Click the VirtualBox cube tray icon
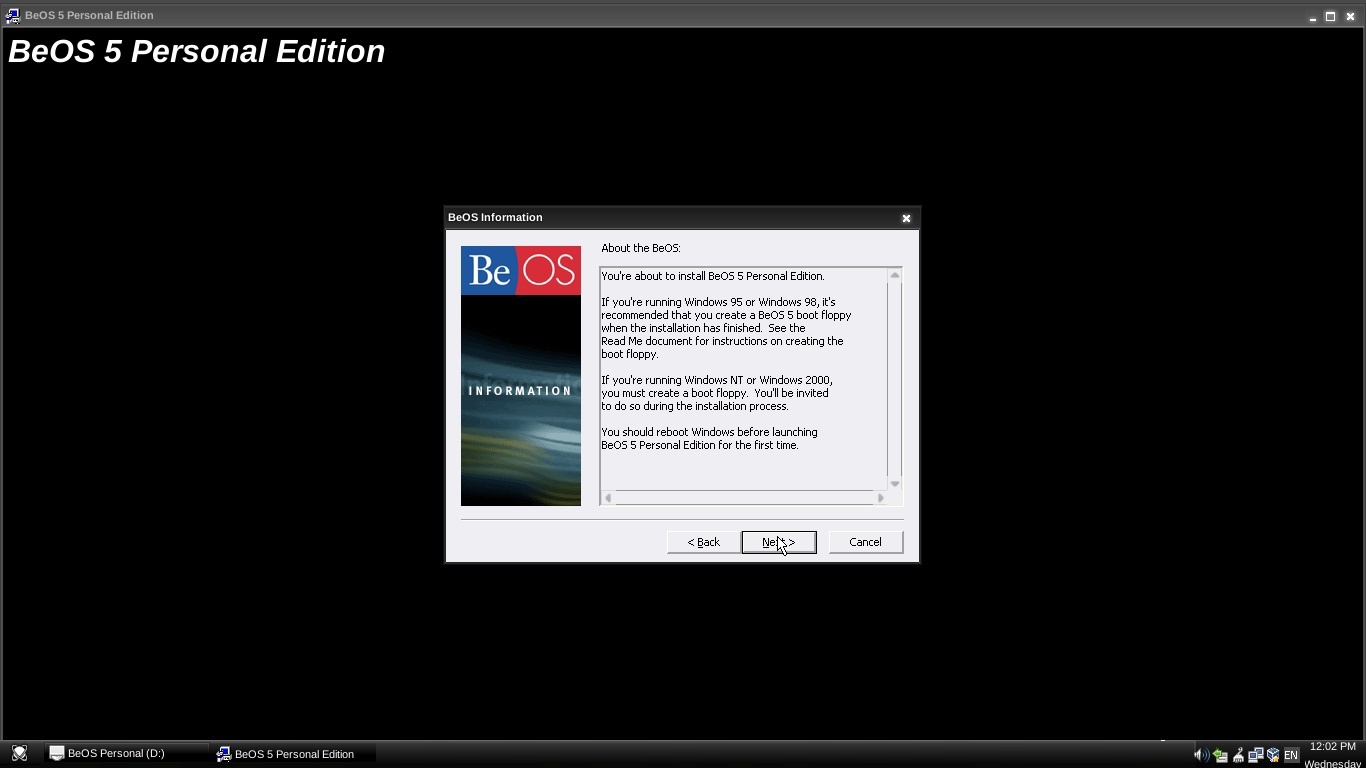Viewport: 1366px width, 768px height. (1273, 755)
